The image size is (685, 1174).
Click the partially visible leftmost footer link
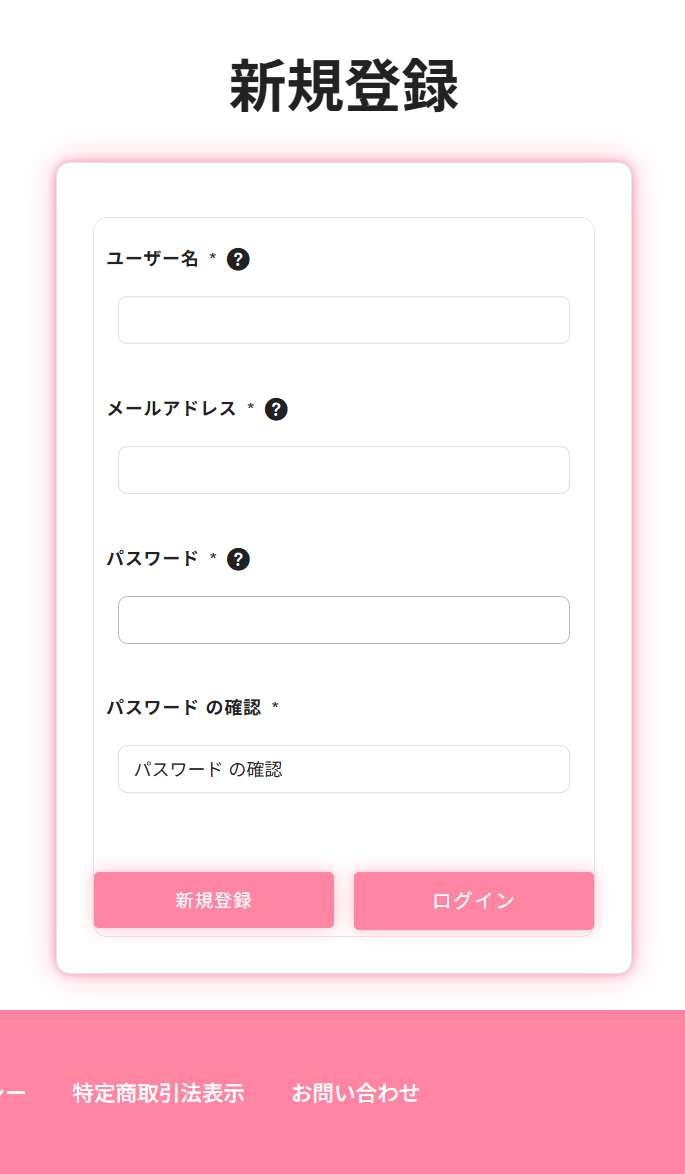coord(8,1093)
